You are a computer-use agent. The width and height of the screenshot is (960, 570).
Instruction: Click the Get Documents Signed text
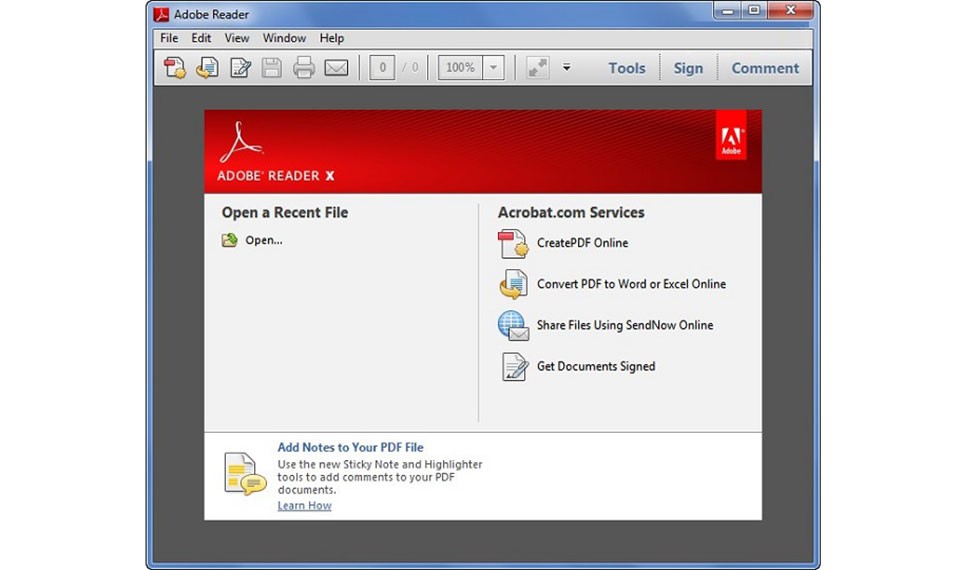tap(596, 366)
